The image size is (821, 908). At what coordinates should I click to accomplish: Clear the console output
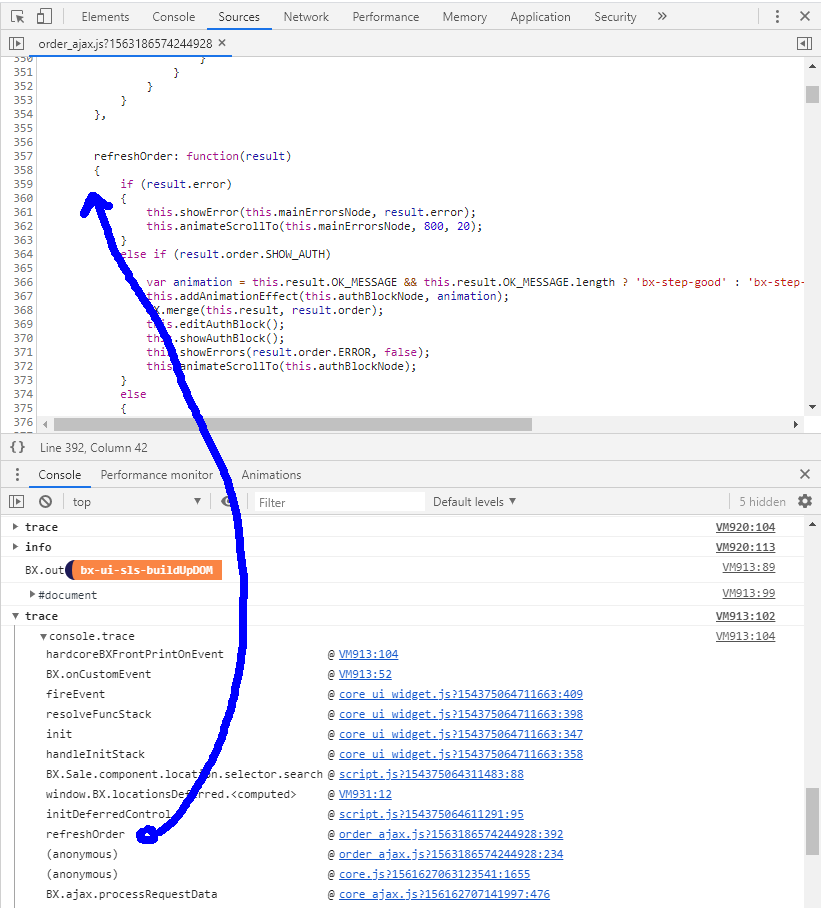click(x=45, y=502)
